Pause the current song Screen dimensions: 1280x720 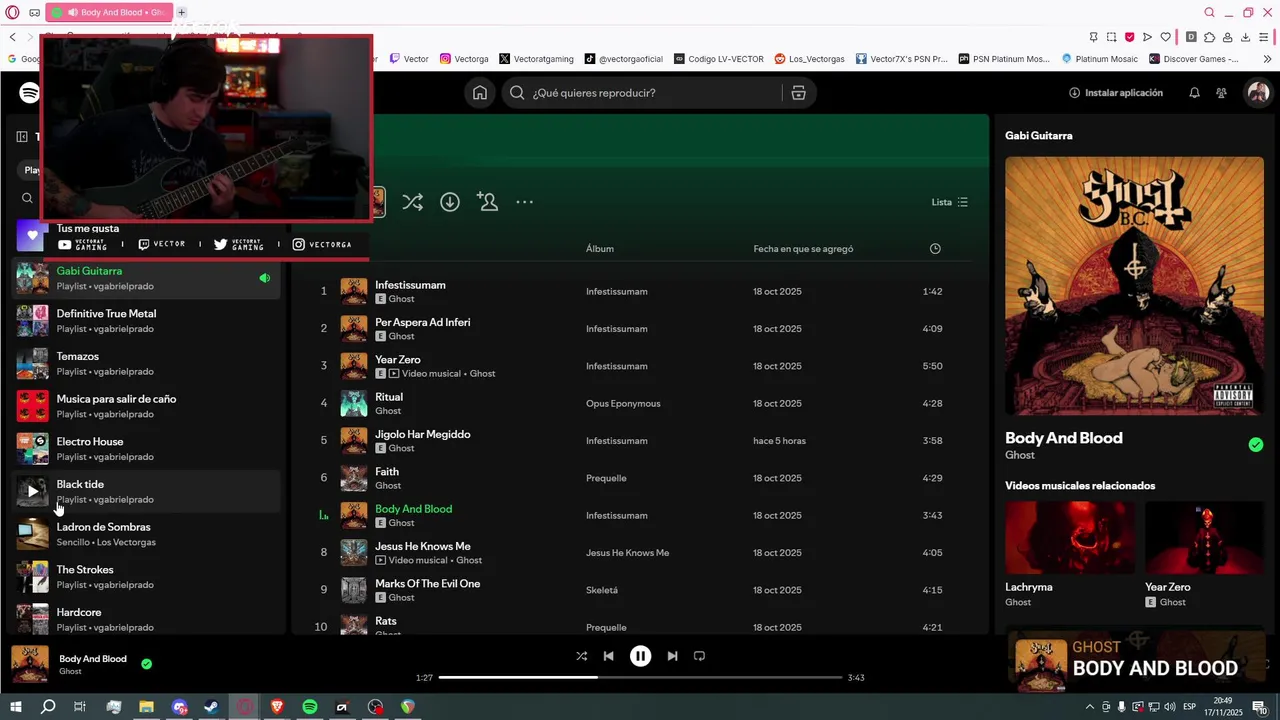pyautogui.click(x=640, y=656)
